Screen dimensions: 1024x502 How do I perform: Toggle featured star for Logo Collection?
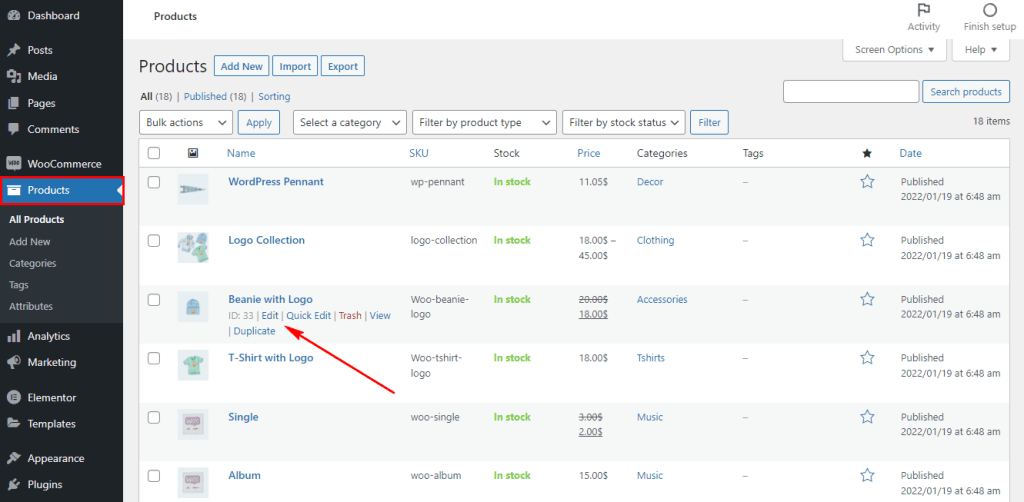click(x=867, y=240)
